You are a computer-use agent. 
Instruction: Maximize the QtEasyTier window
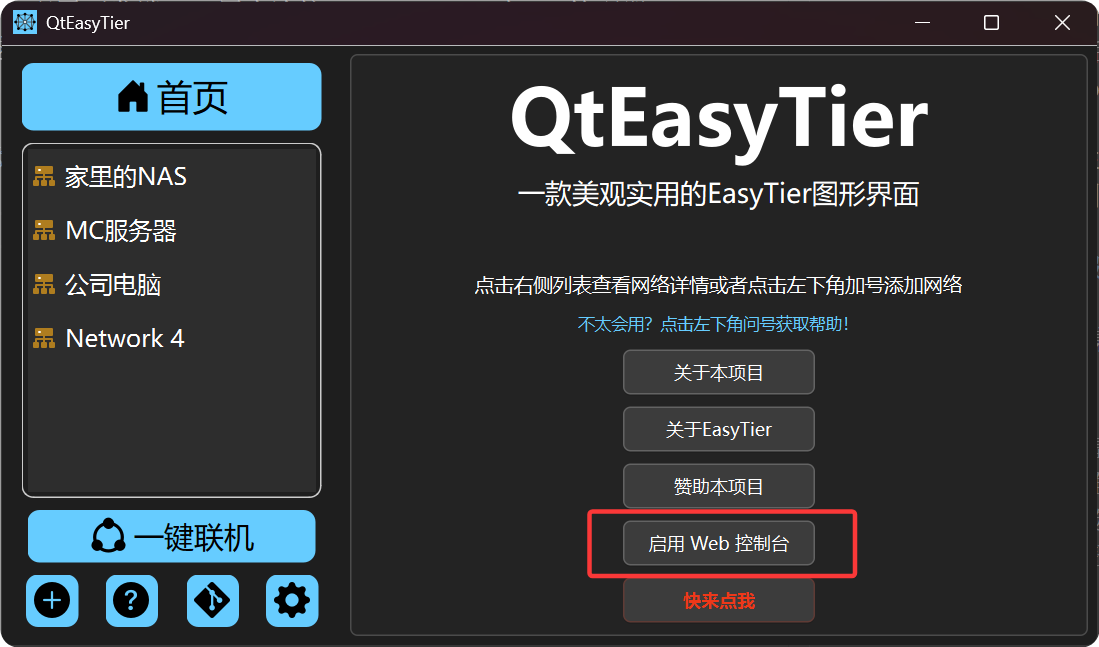point(991,22)
